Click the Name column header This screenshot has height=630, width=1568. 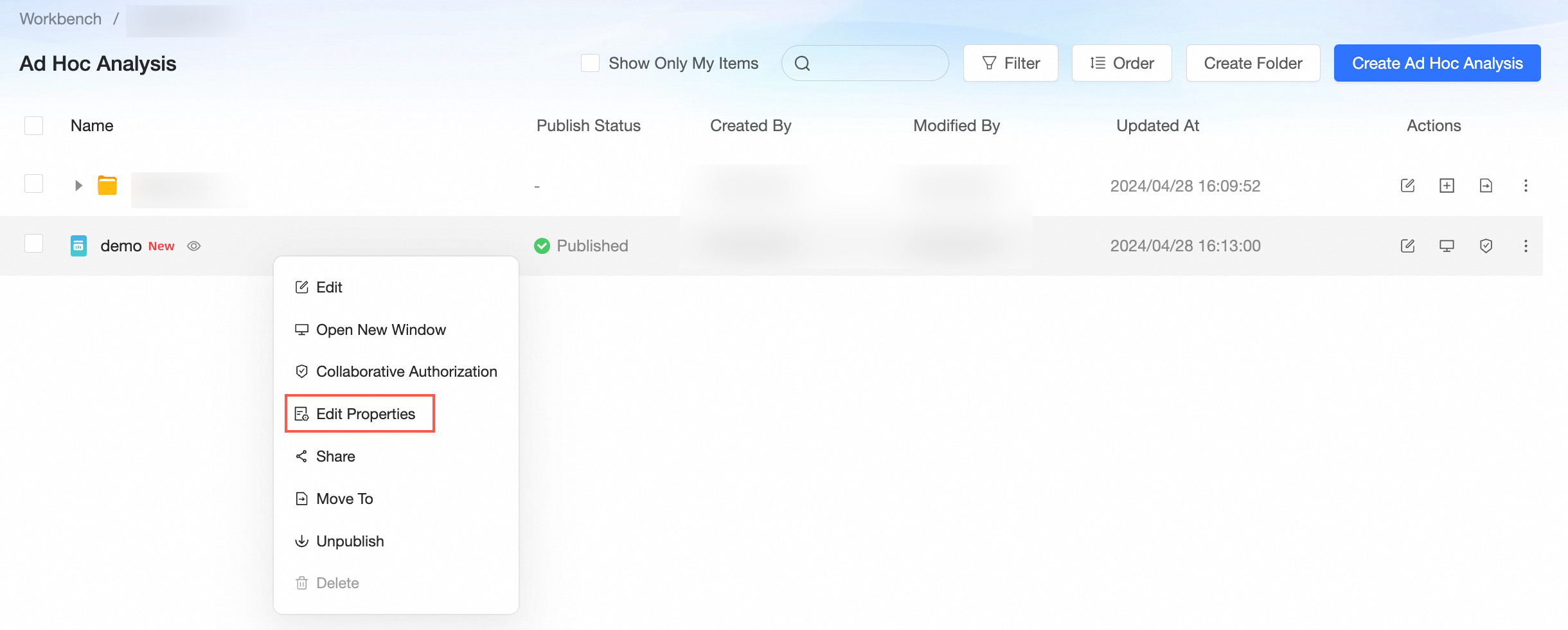click(92, 125)
